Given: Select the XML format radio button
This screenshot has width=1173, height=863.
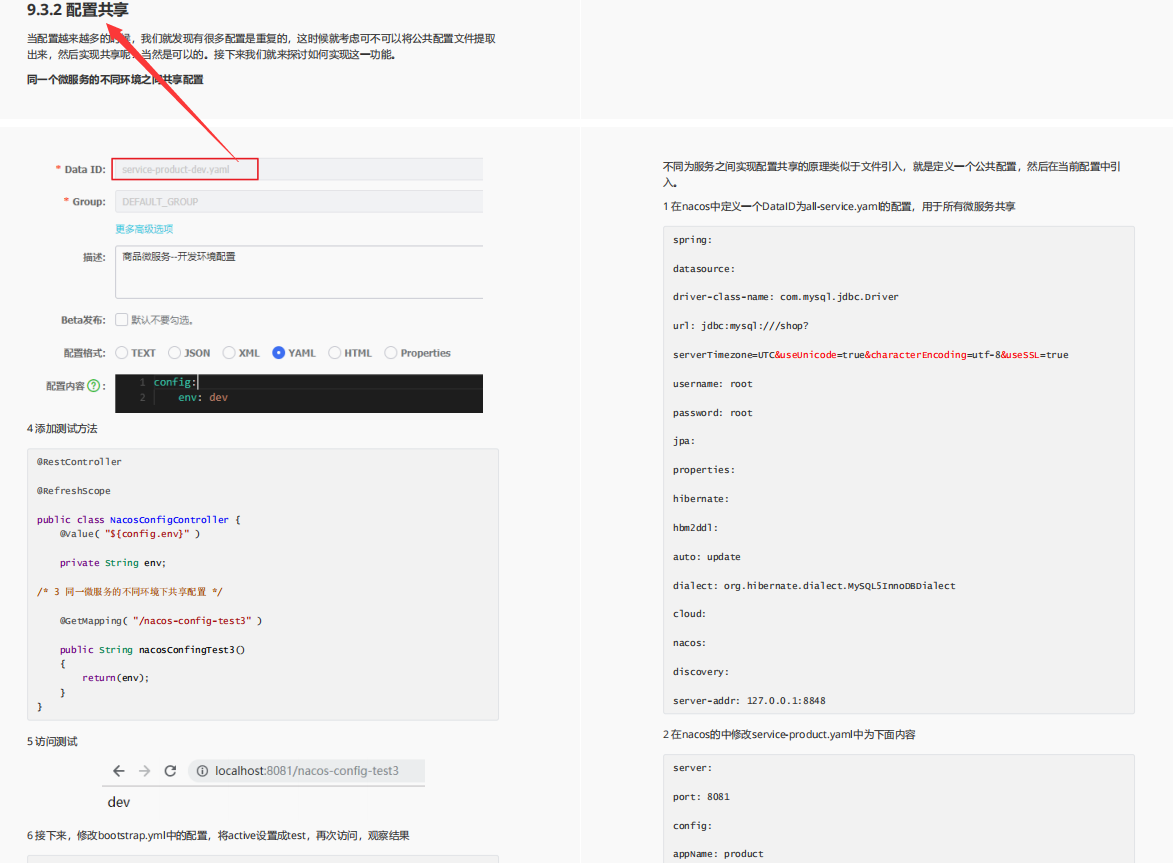Looking at the screenshot, I should click(229, 353).
